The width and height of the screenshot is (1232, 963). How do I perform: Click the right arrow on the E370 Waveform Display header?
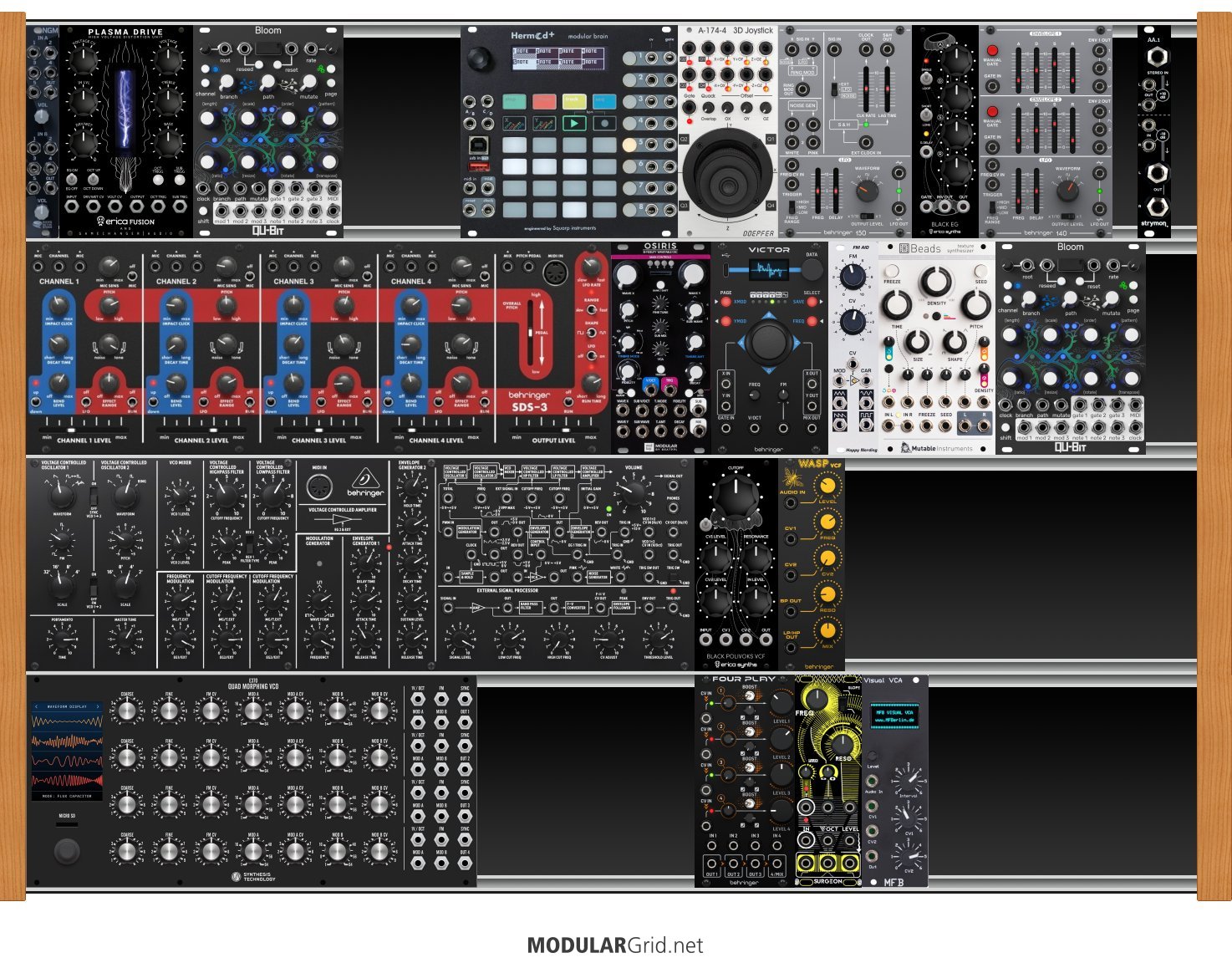[x=98, y=706]
